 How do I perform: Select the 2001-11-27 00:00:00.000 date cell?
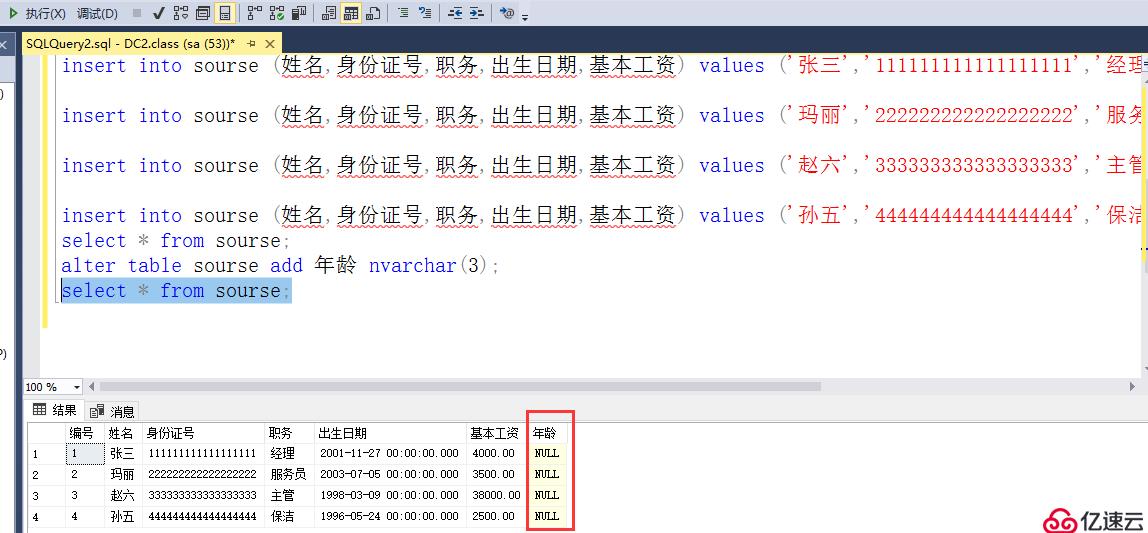pos(392,453)
